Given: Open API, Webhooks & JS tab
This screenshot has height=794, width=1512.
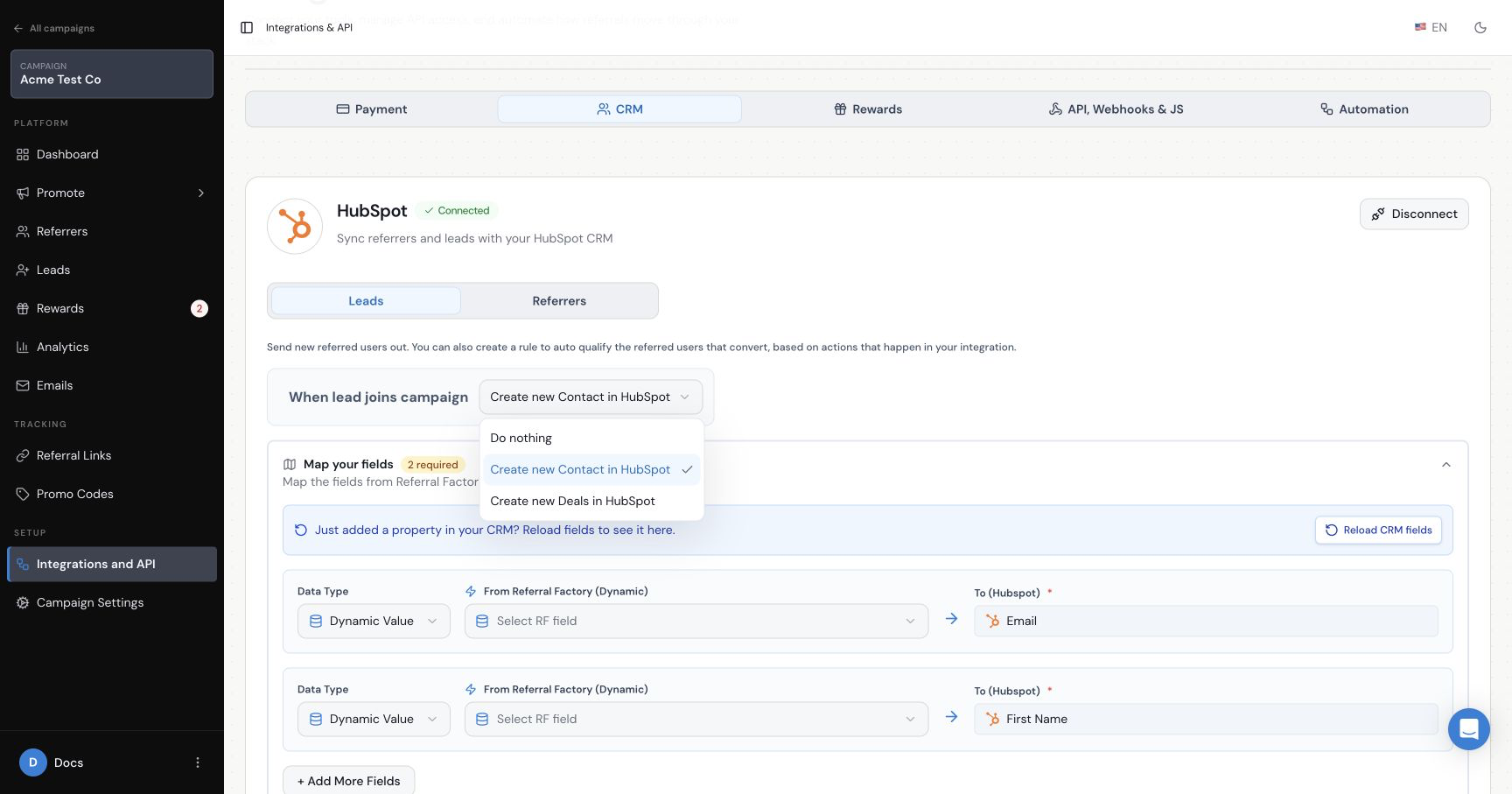Looking at the screenshot, I should 1116,109.
